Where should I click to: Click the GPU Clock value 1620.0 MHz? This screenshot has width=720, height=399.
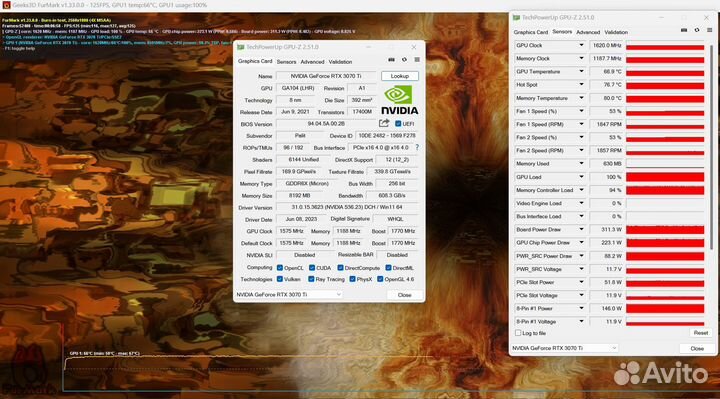(x=607, y=45)
